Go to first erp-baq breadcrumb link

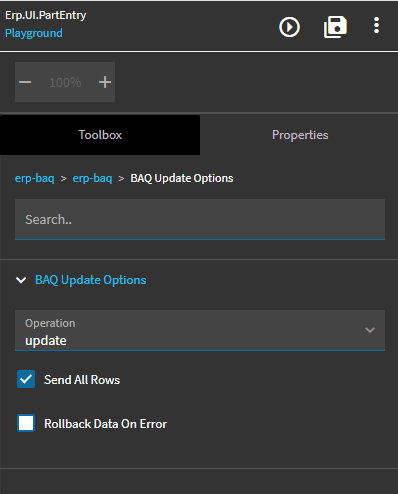point(35,178)
